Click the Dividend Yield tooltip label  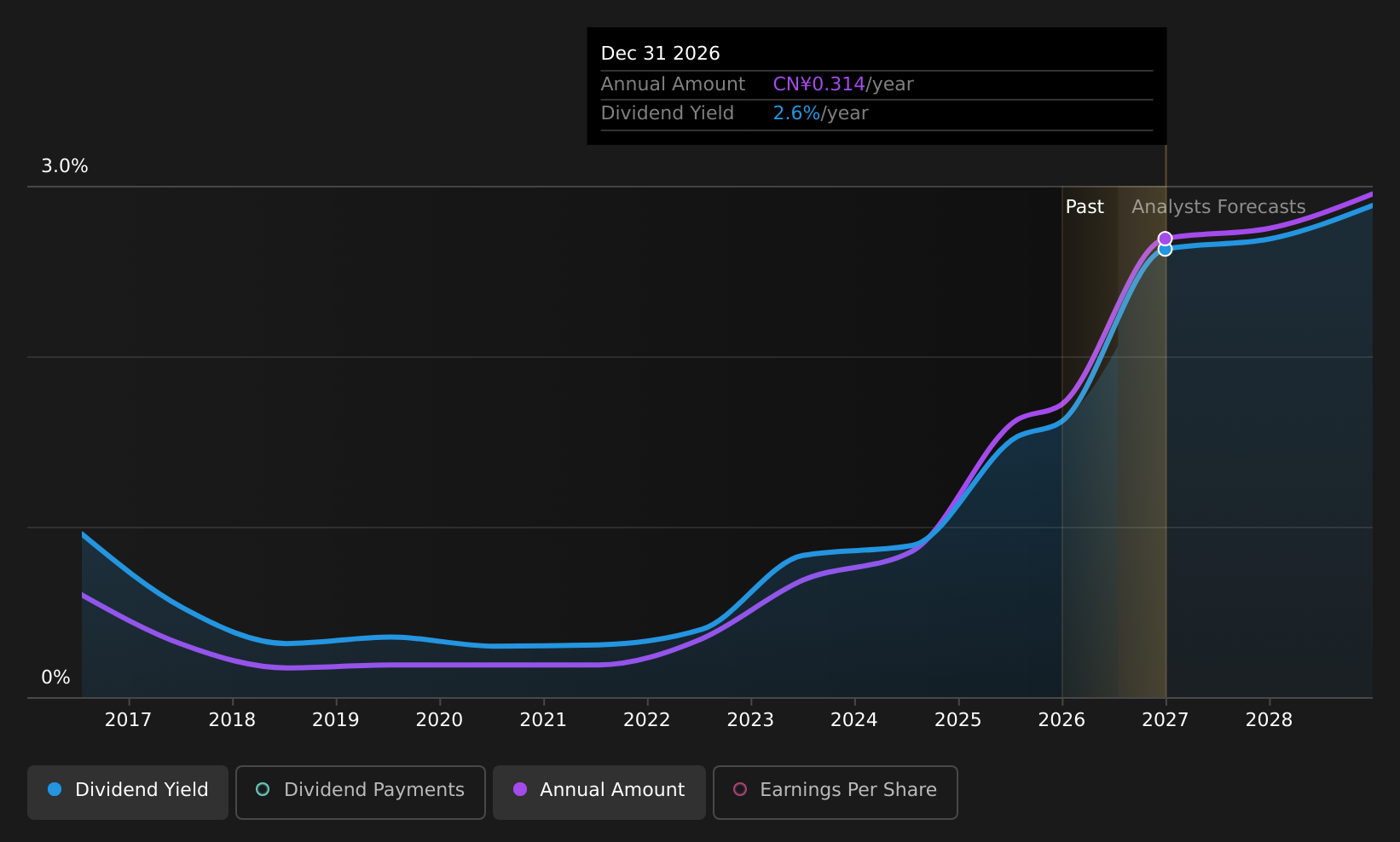click(668, 113)
